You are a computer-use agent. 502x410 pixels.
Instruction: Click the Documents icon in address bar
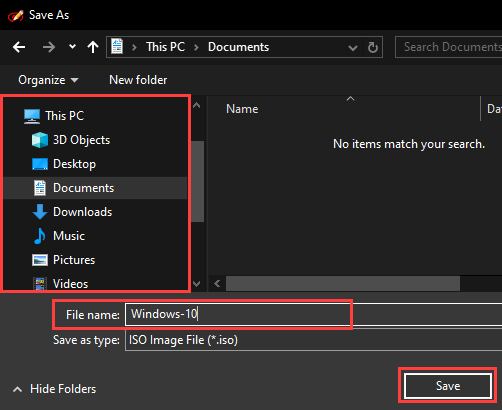tap(117, 46)
